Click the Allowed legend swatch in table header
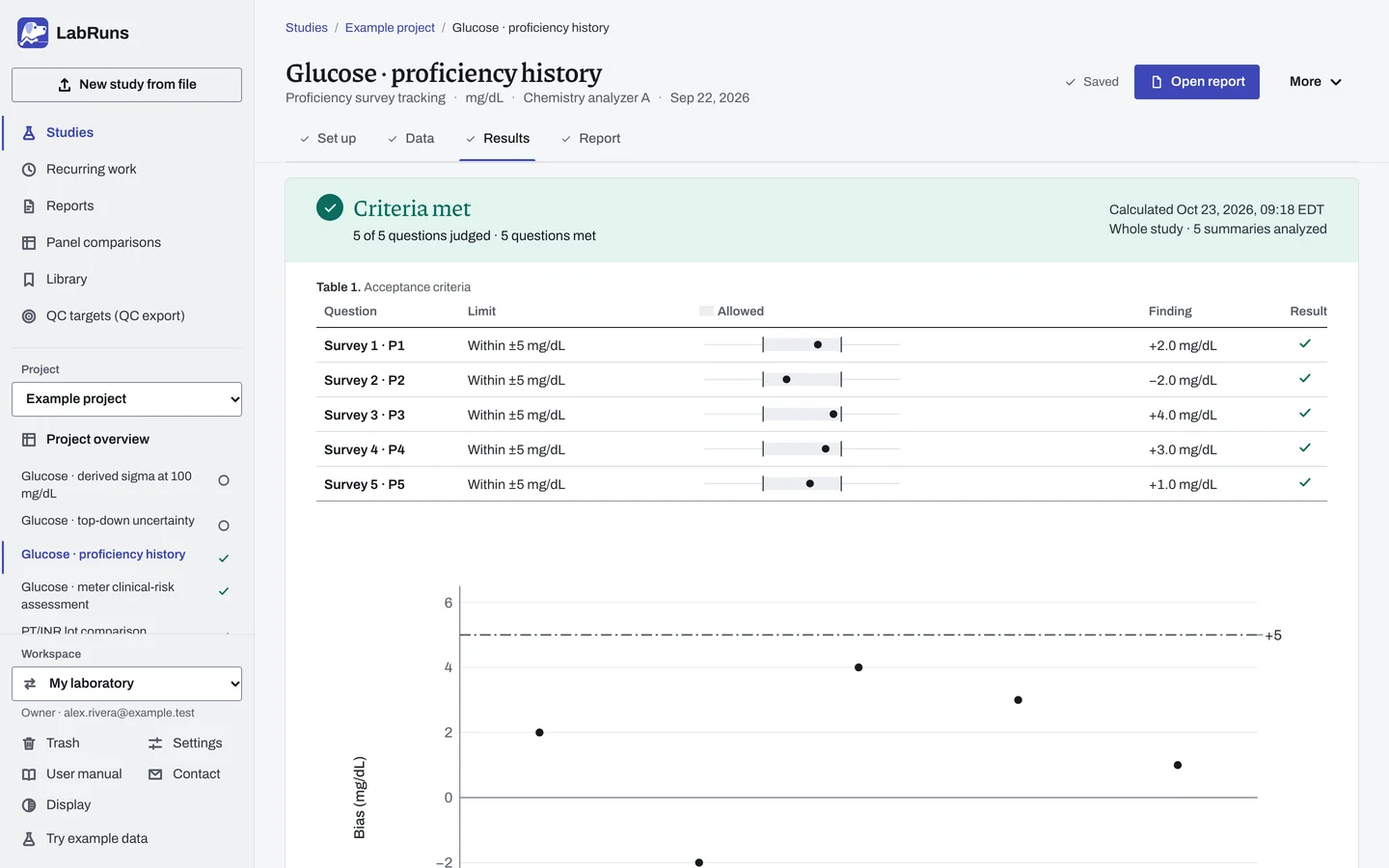 [x=706, y=312]
